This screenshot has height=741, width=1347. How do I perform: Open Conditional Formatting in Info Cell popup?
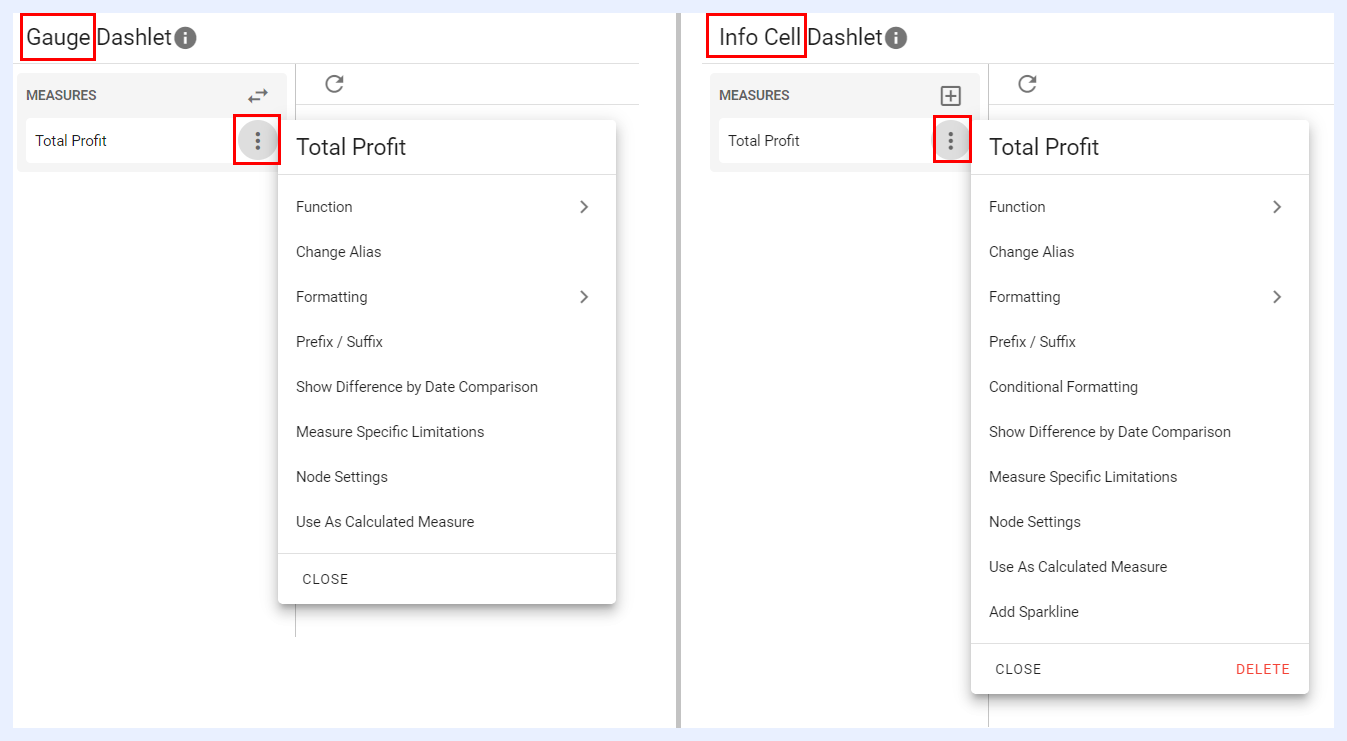point(1139,387)
